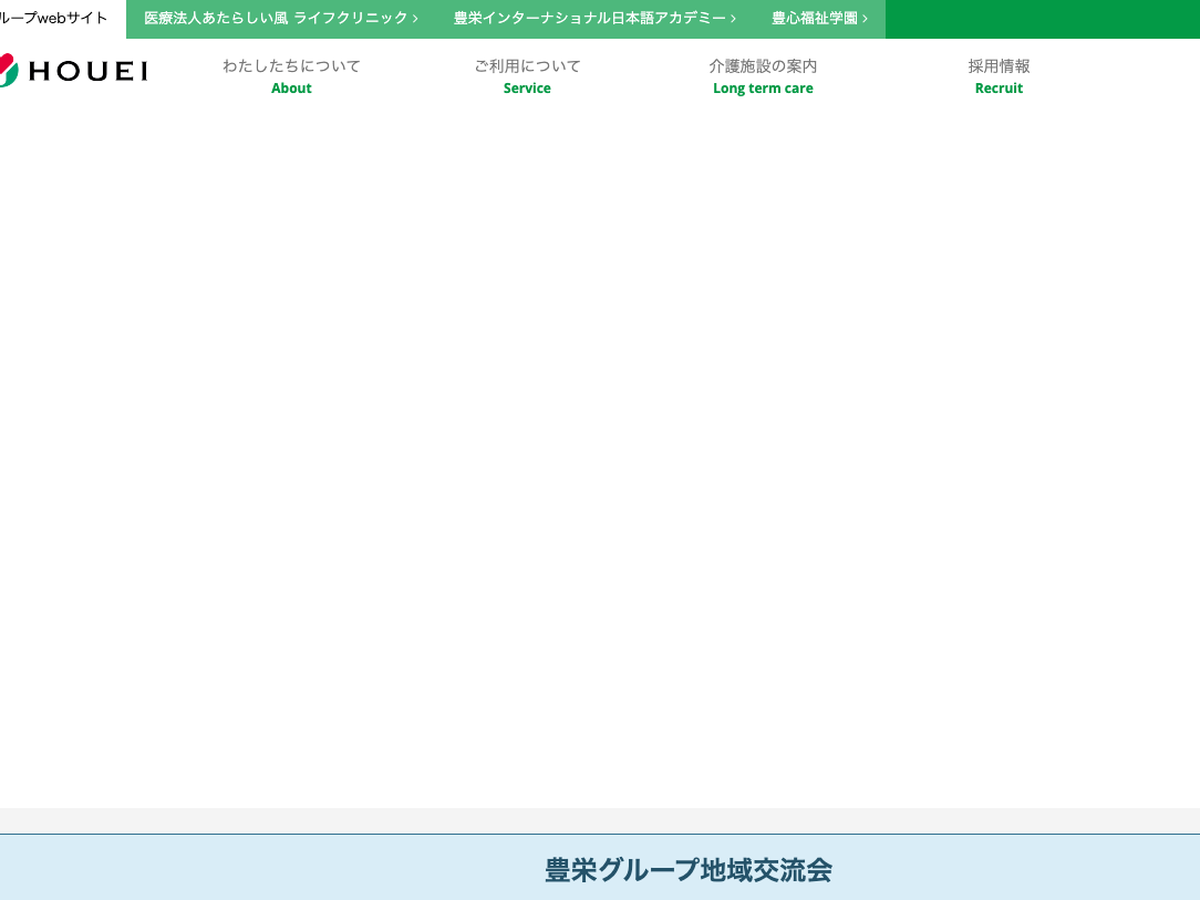Screen dimensions: 1200x900
Task: Open 医療法人あたらしい風 ライフクリニック link
Action: (x=275, y=18)
